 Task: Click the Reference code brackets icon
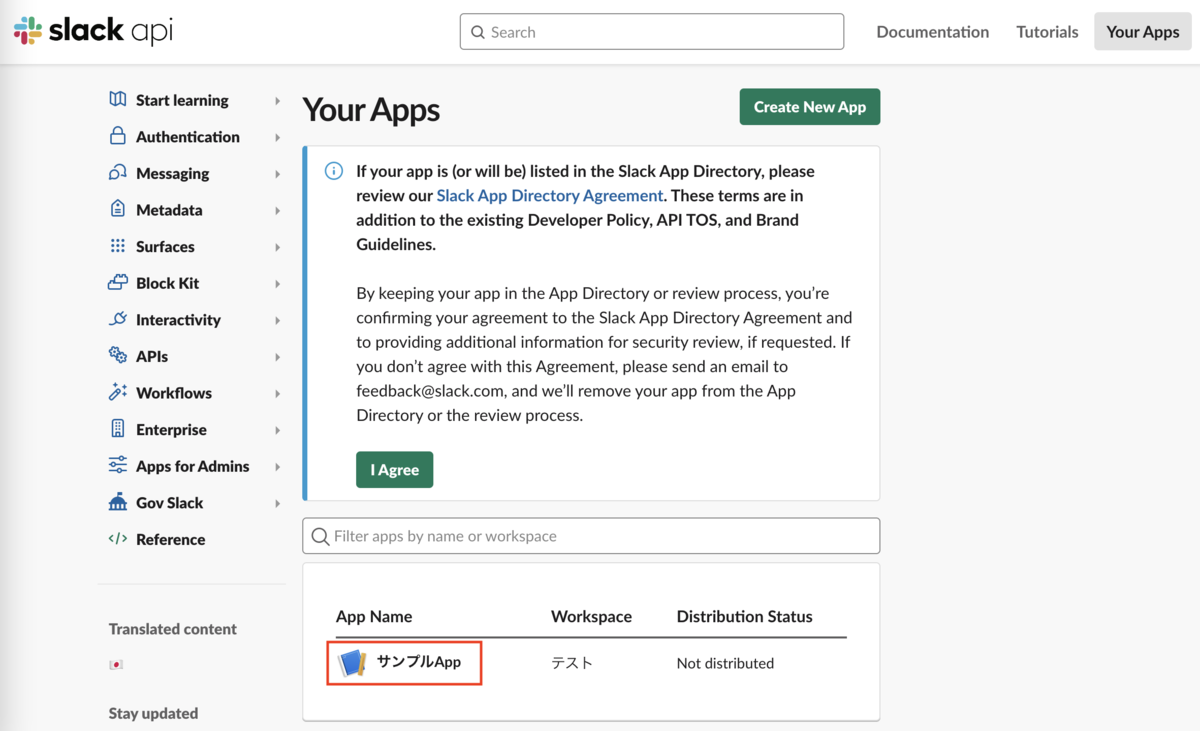[x=118, y=539]
